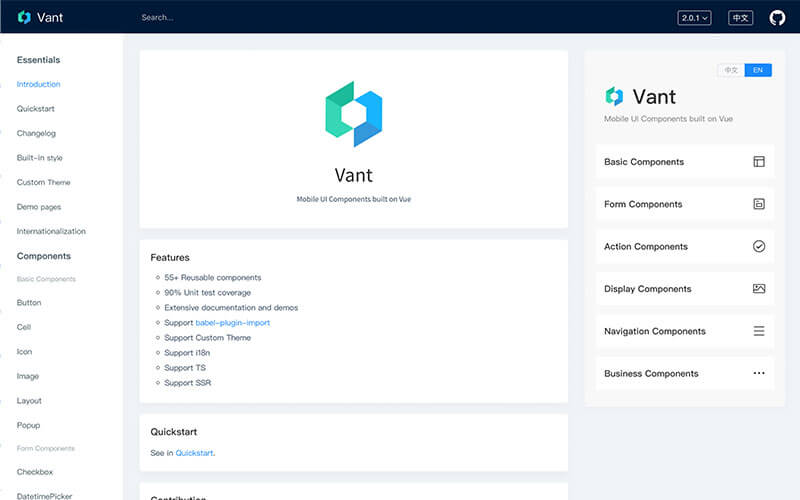Select EN in the language toggle

click(x=758, y=70)
